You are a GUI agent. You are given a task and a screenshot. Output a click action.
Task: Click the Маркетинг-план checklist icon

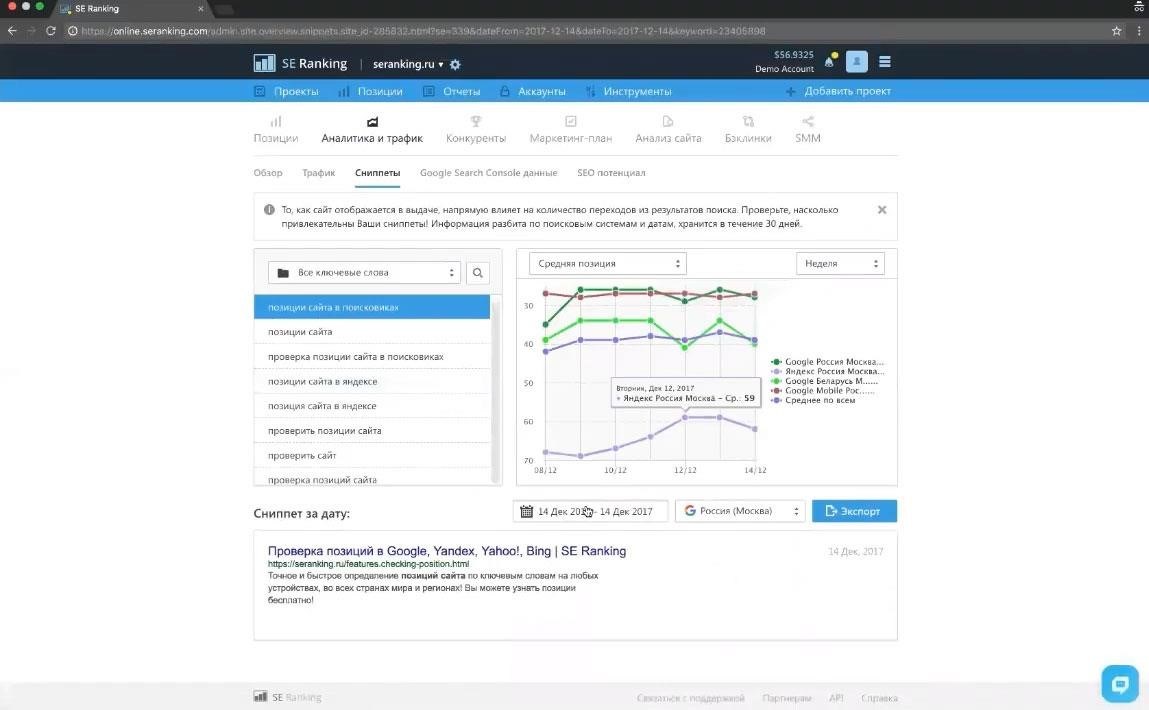570,122
